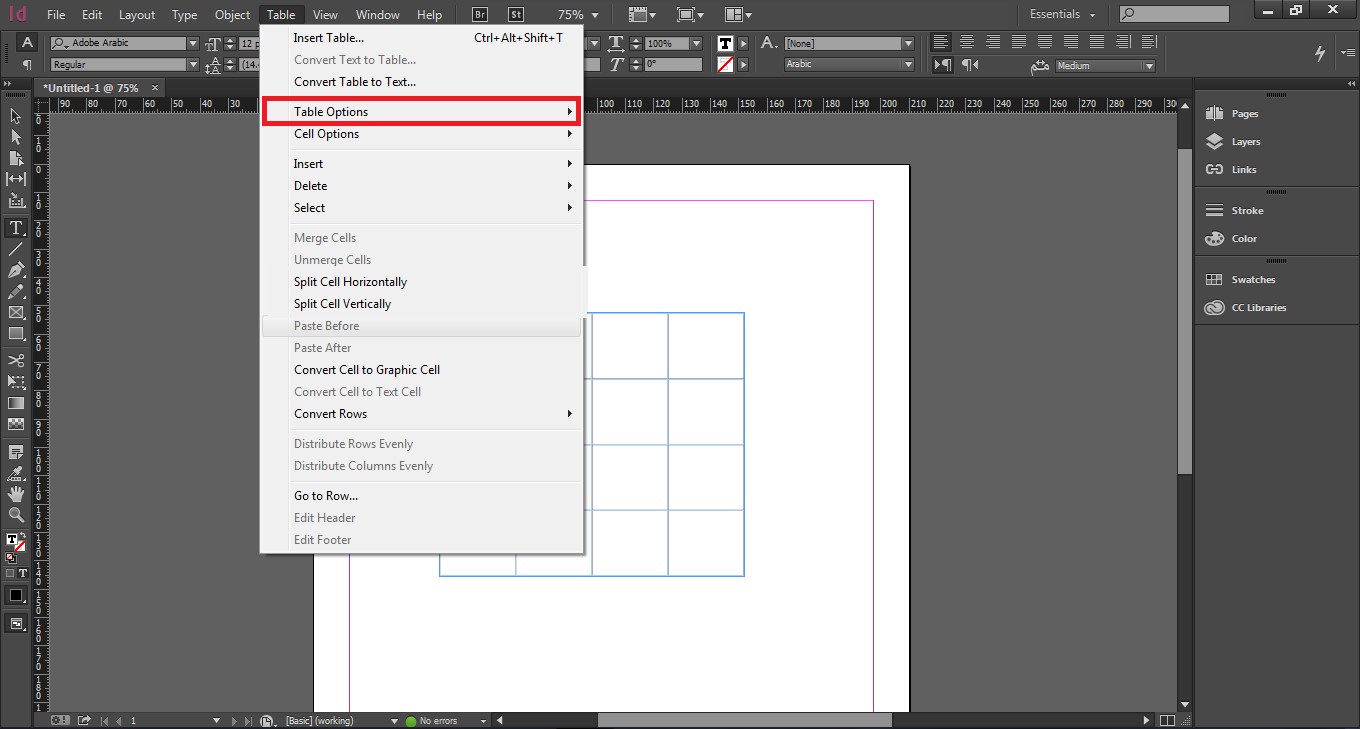Select the Zoom tool

click(15, 515)
